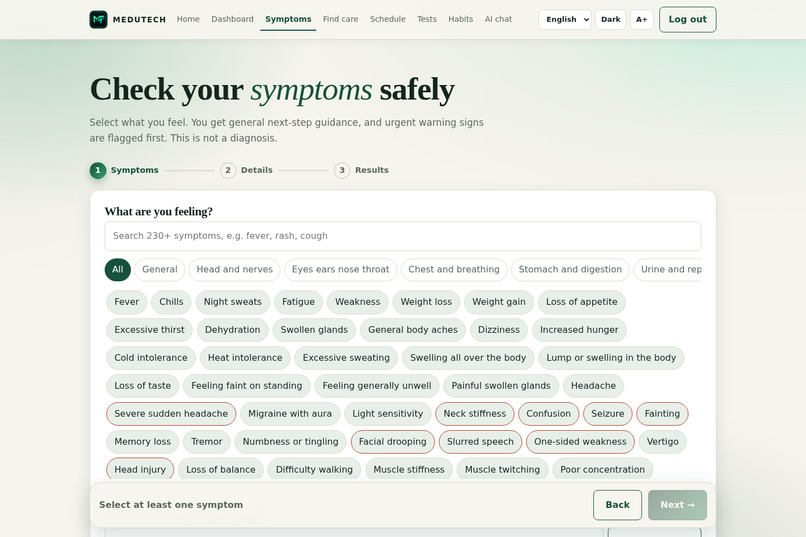Select Excessive thirst symptom
Viewport: 806px width, 537px height.
(x=149, y=330)
